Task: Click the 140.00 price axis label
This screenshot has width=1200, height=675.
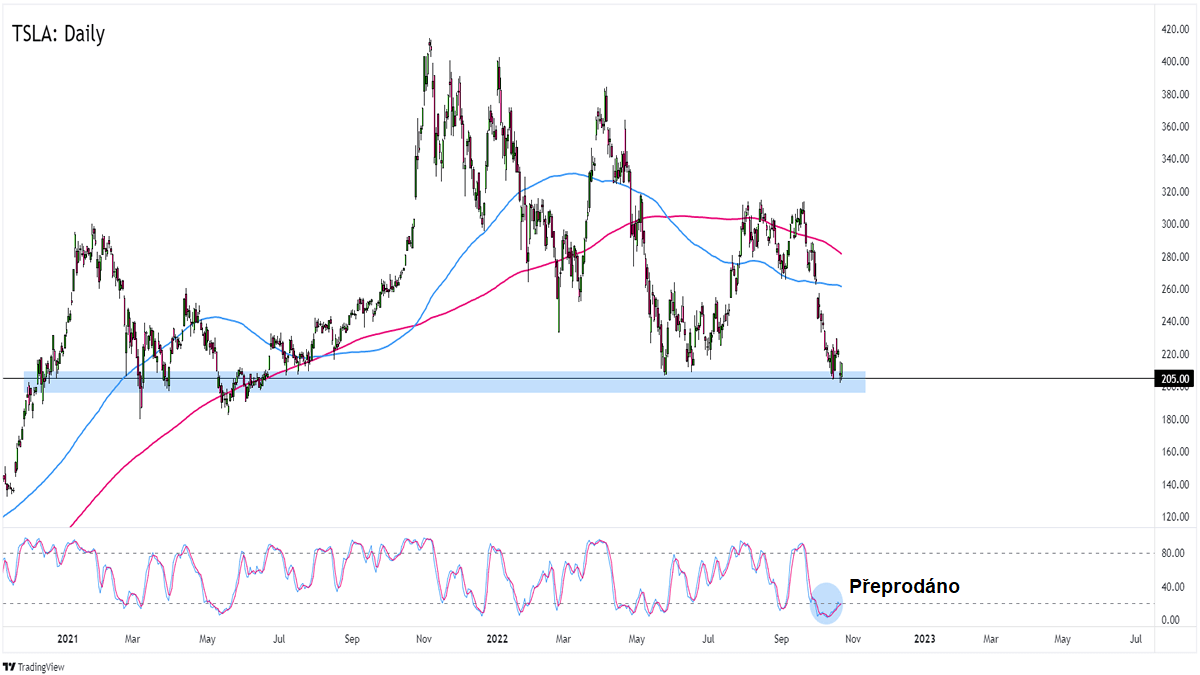Action: [x=1173, y=484]
